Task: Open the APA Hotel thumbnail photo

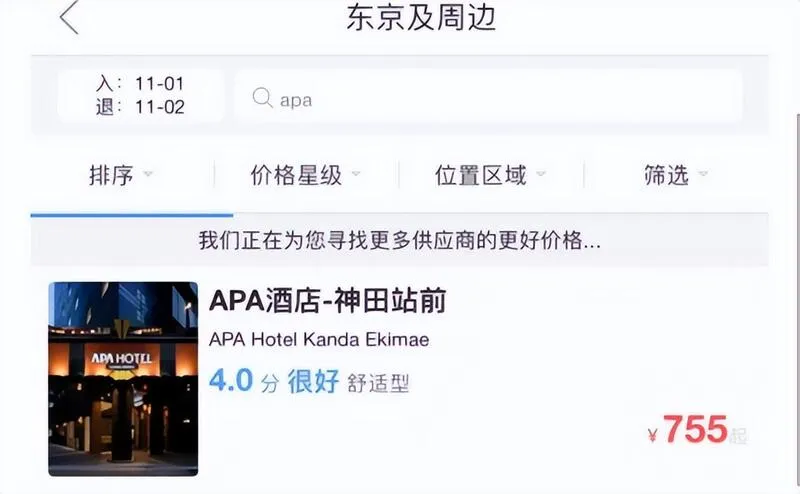Action: pyautogui.click(x=123, y=379)
